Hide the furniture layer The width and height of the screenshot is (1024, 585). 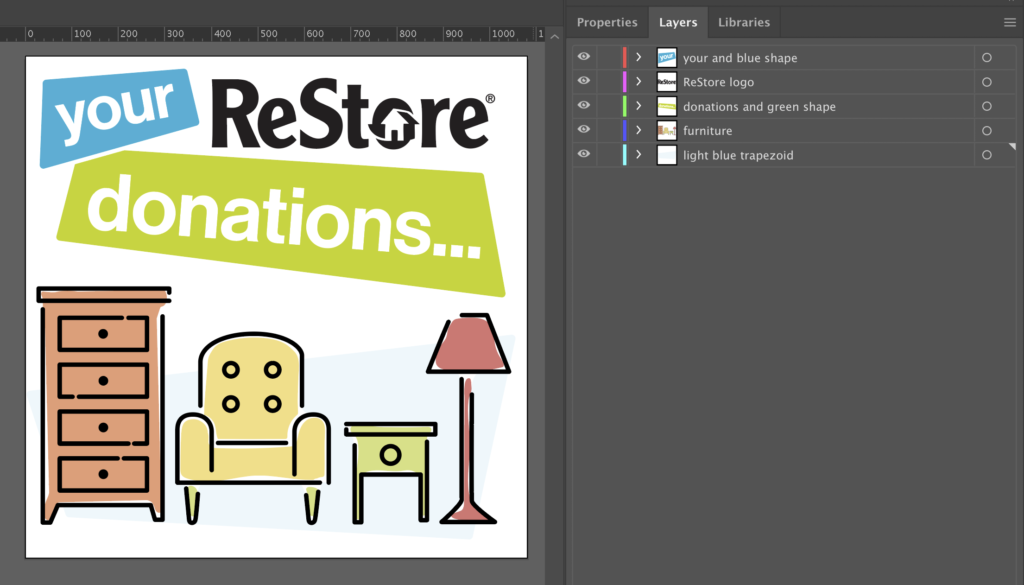click(x=583, y=130)
